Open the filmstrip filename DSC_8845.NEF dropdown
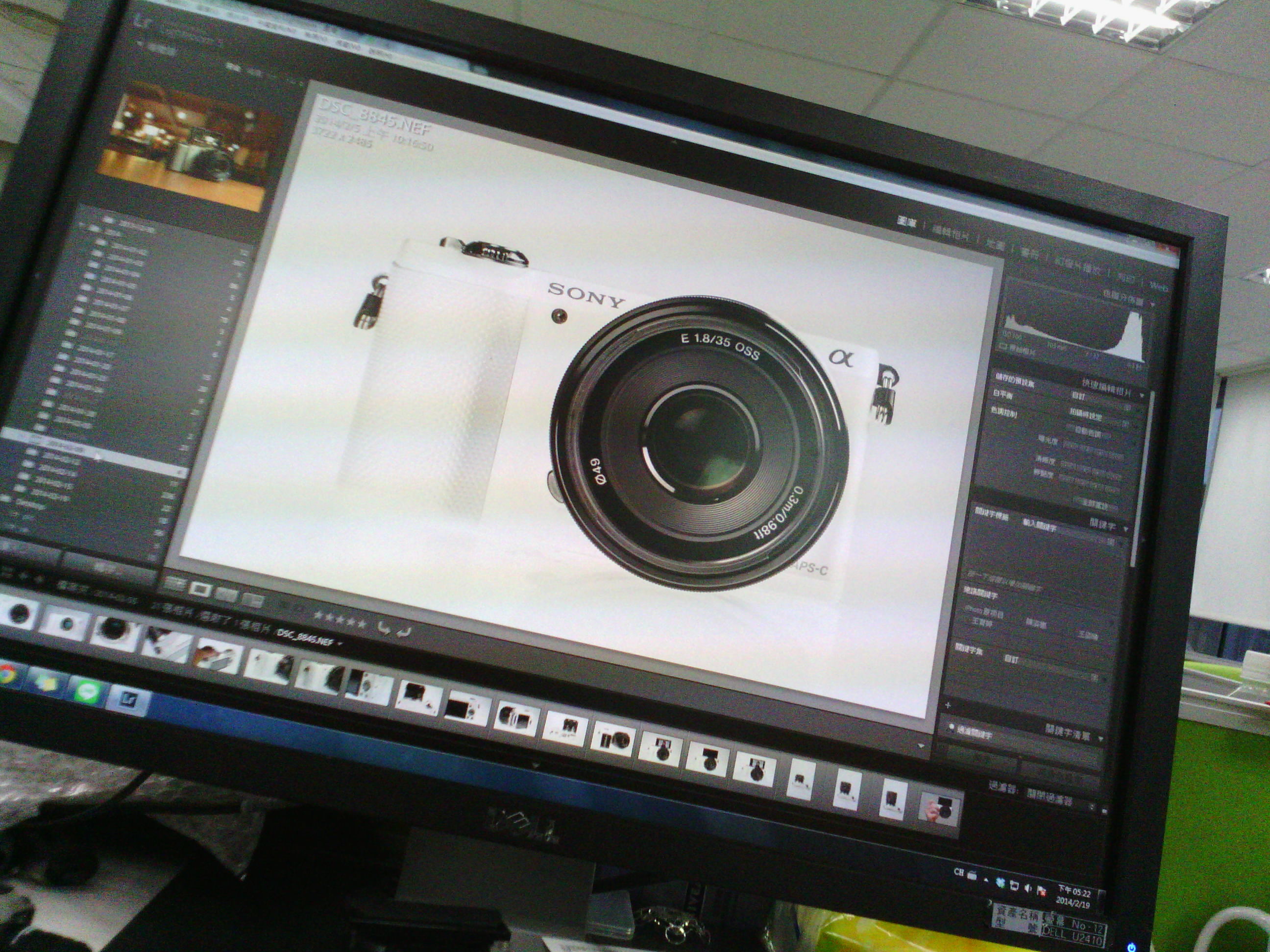1270x952 pixels. click(x=309, y=638)
